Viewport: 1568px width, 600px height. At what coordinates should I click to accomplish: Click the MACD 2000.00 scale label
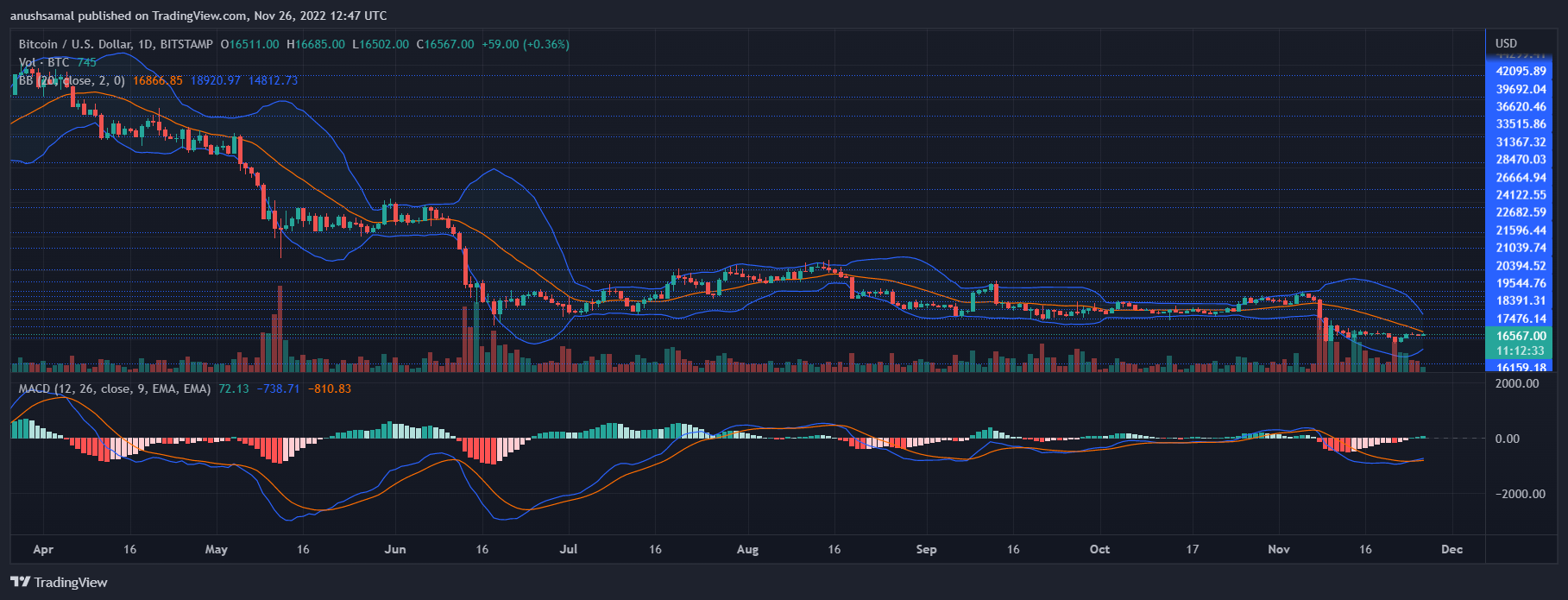click(x=1516, y=383)
